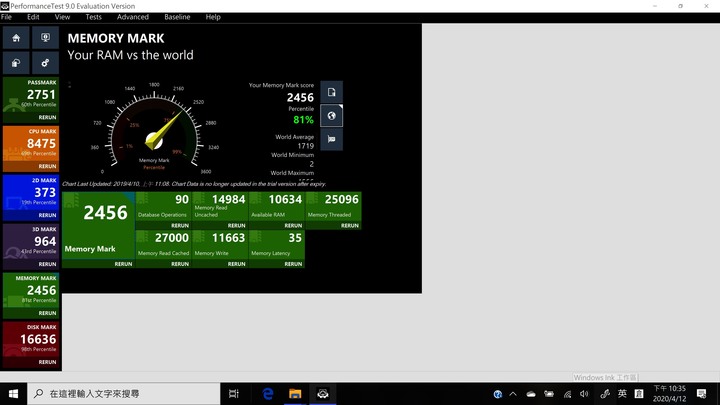Open the OneDrive cloud tray icon

point(531,394)
